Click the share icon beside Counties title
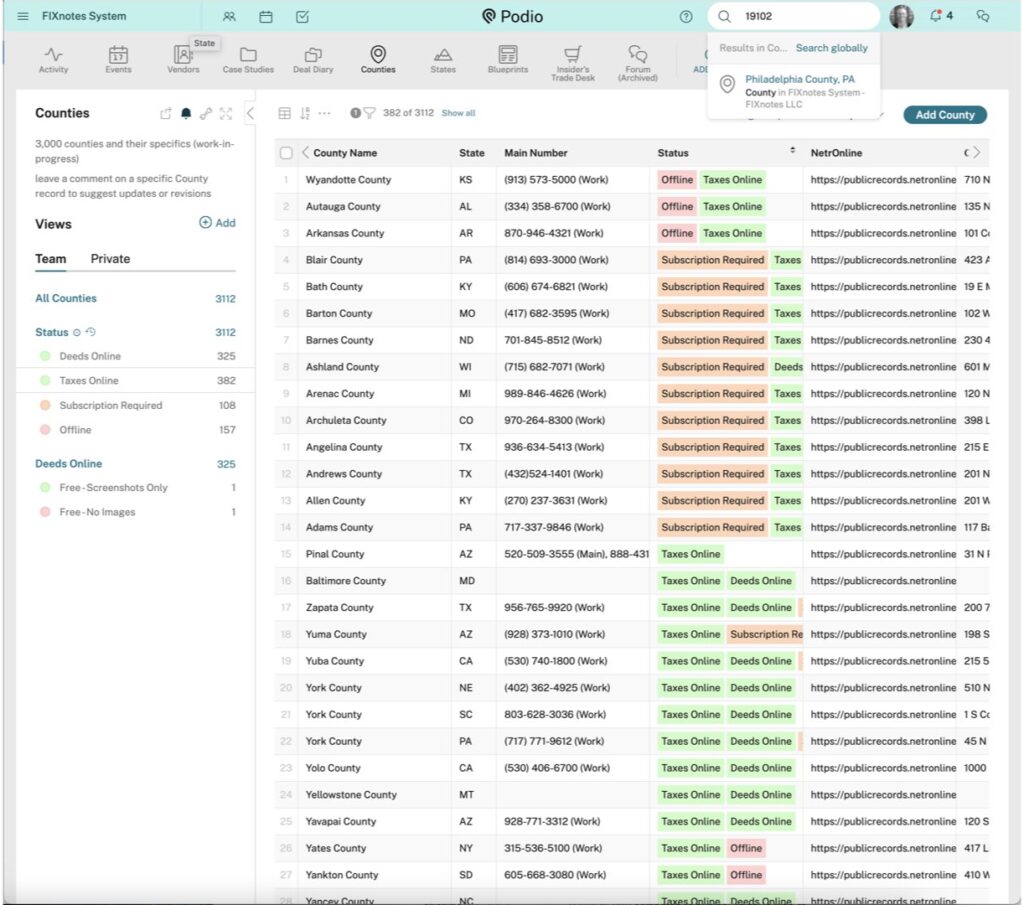1024x905 pixels. (x=166, y=114)
